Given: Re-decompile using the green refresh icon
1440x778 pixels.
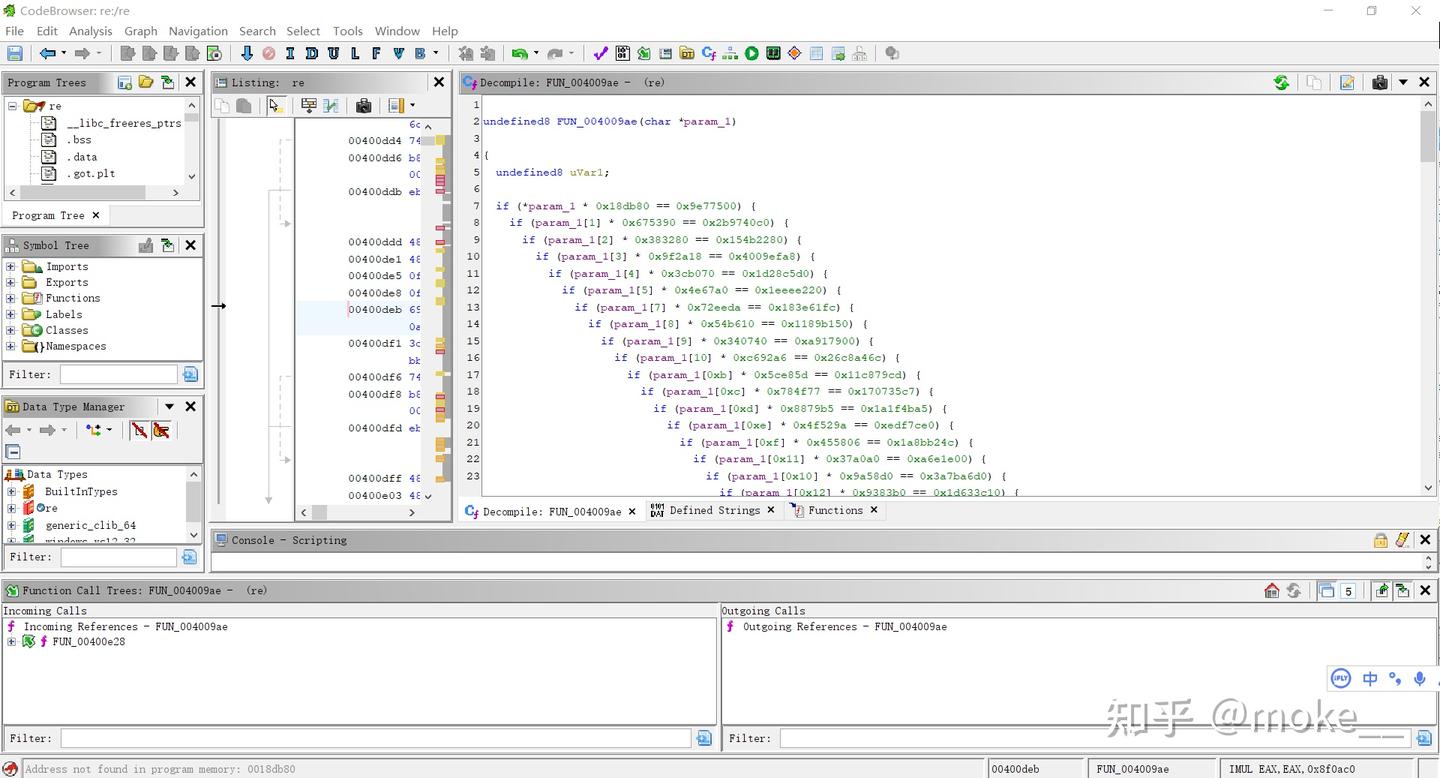Looking at the screenshot, I should point(1281,83).
